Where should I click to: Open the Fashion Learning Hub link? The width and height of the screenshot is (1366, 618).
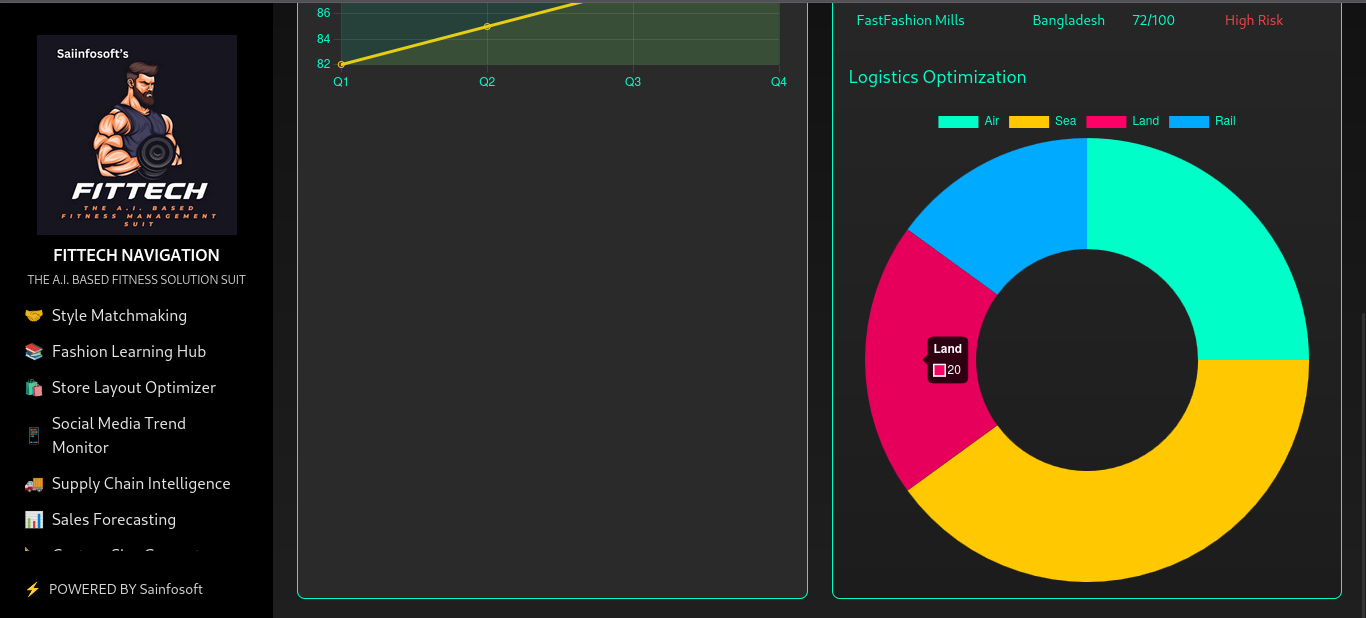click(129, 352)
